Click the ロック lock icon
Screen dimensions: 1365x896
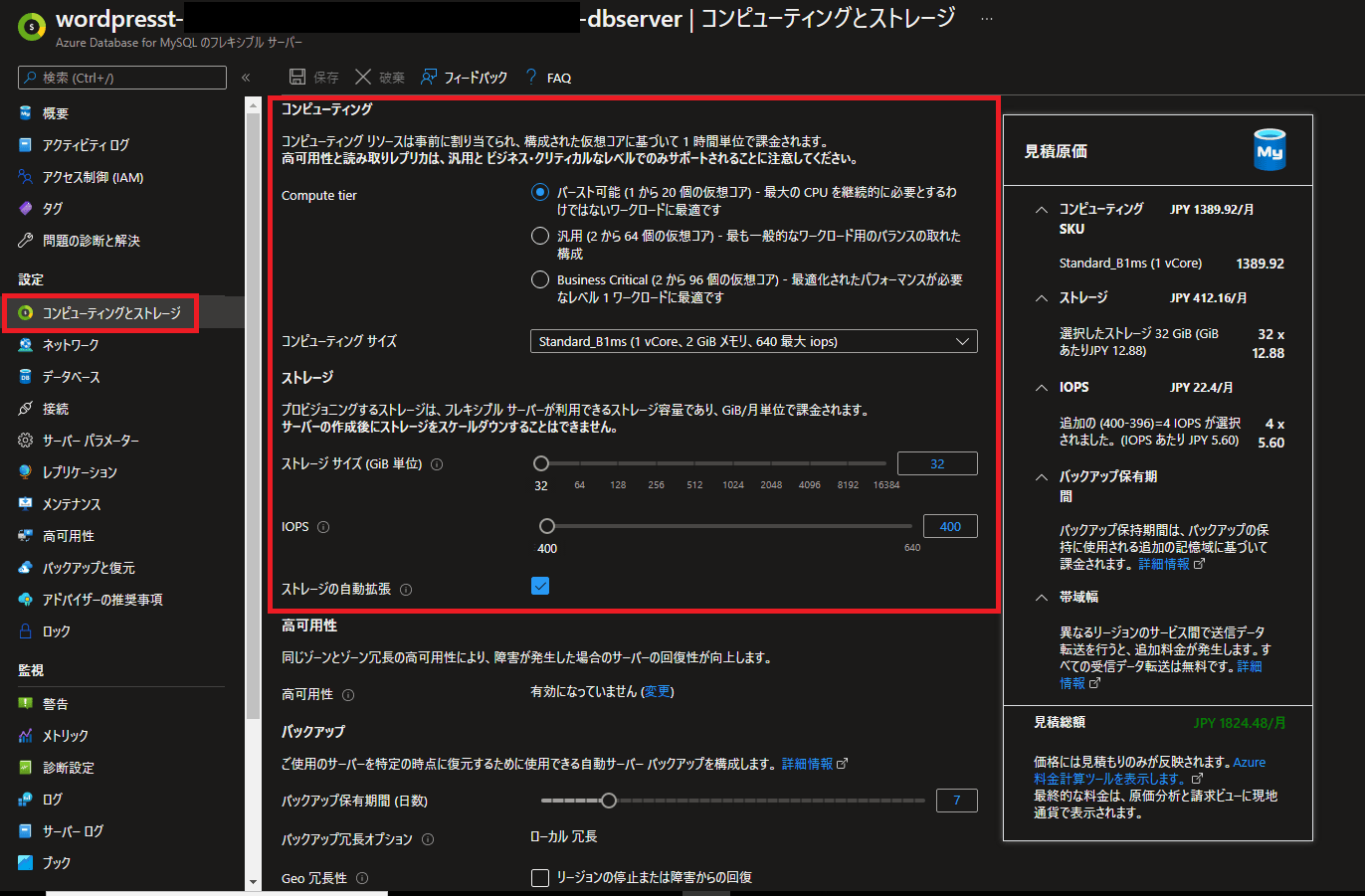click(x=26, y=631)
